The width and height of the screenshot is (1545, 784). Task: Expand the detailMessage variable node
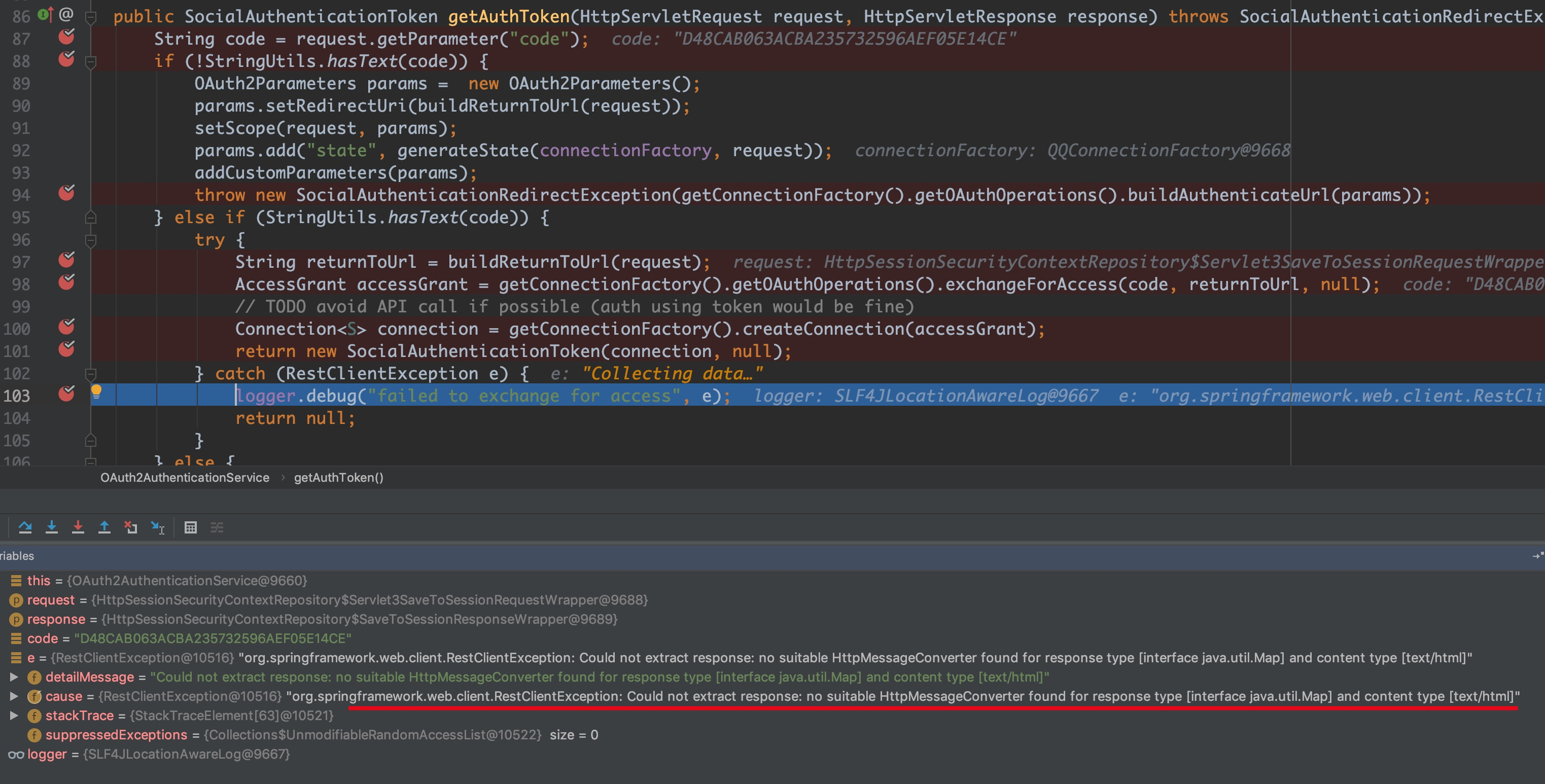coord(14,677)
